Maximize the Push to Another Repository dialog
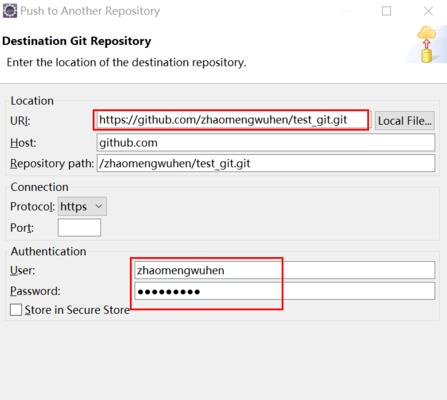Image resolution: width=447 pixels, height=400 pixels. tap(386, 11)
